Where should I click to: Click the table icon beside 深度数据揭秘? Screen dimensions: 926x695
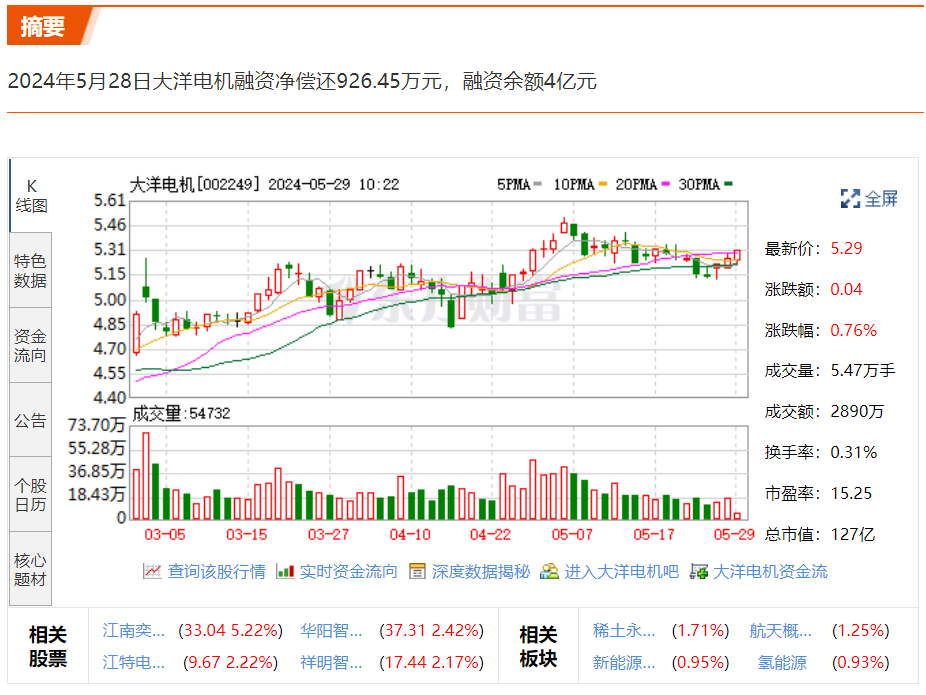pos(418,572)
